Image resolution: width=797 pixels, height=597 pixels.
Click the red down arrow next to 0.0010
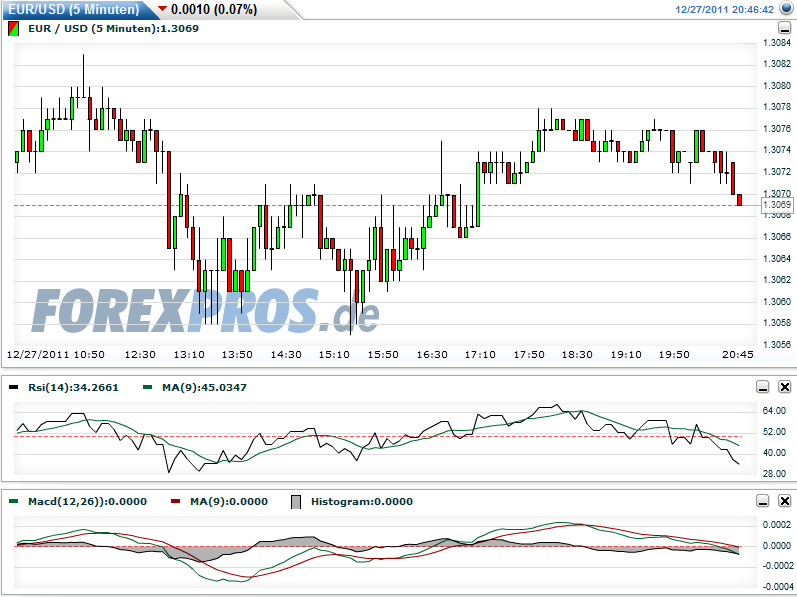(162, 9)
